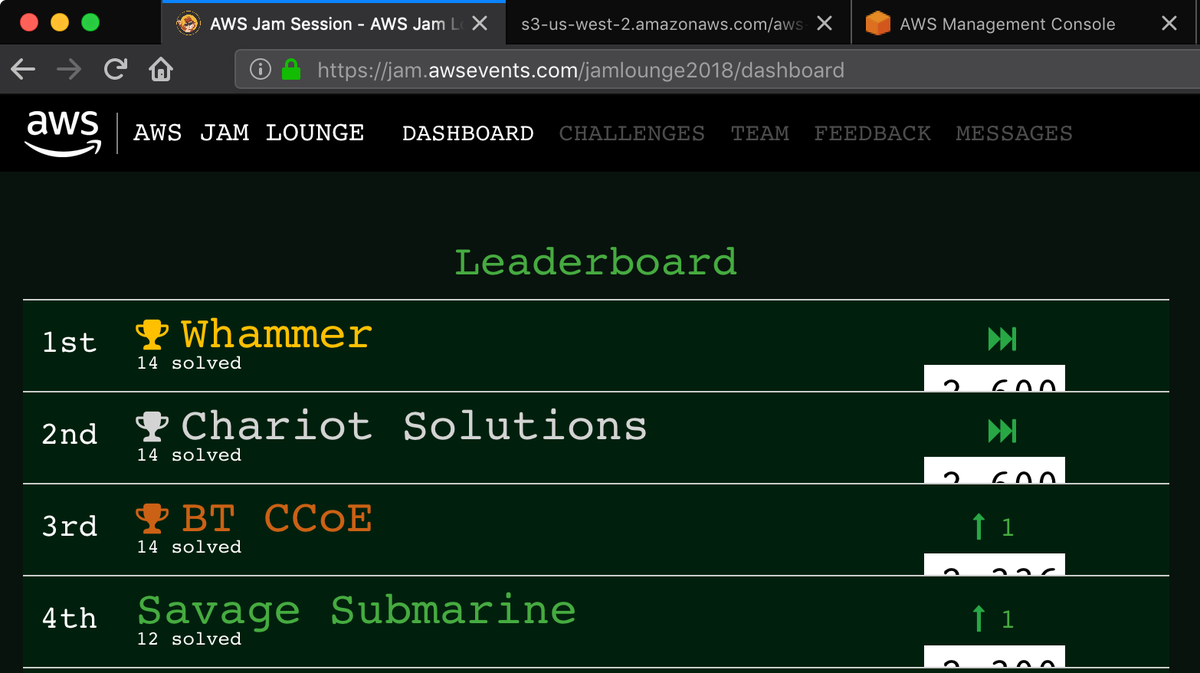Click the score box in Chariot Solutions row

[x=994, y=470]
